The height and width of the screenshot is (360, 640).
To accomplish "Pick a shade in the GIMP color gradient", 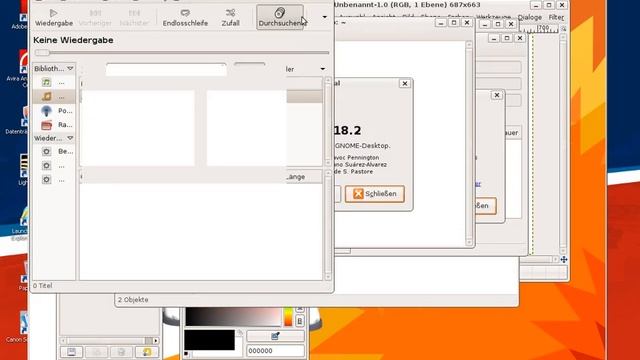I will (x=233, y=317).
